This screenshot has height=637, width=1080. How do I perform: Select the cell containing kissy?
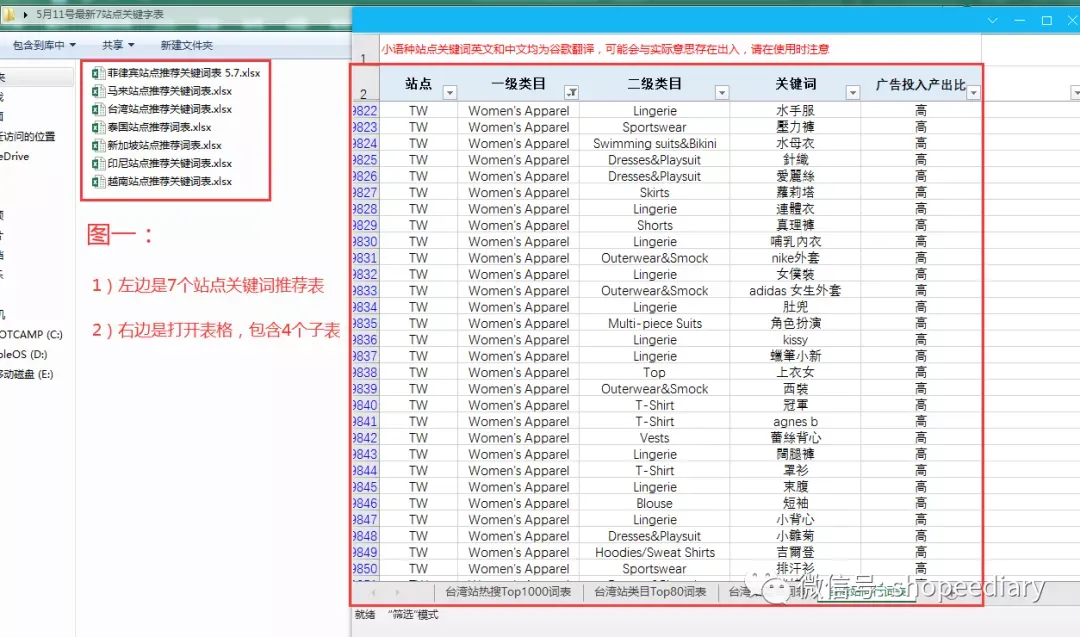click(795, 340)
